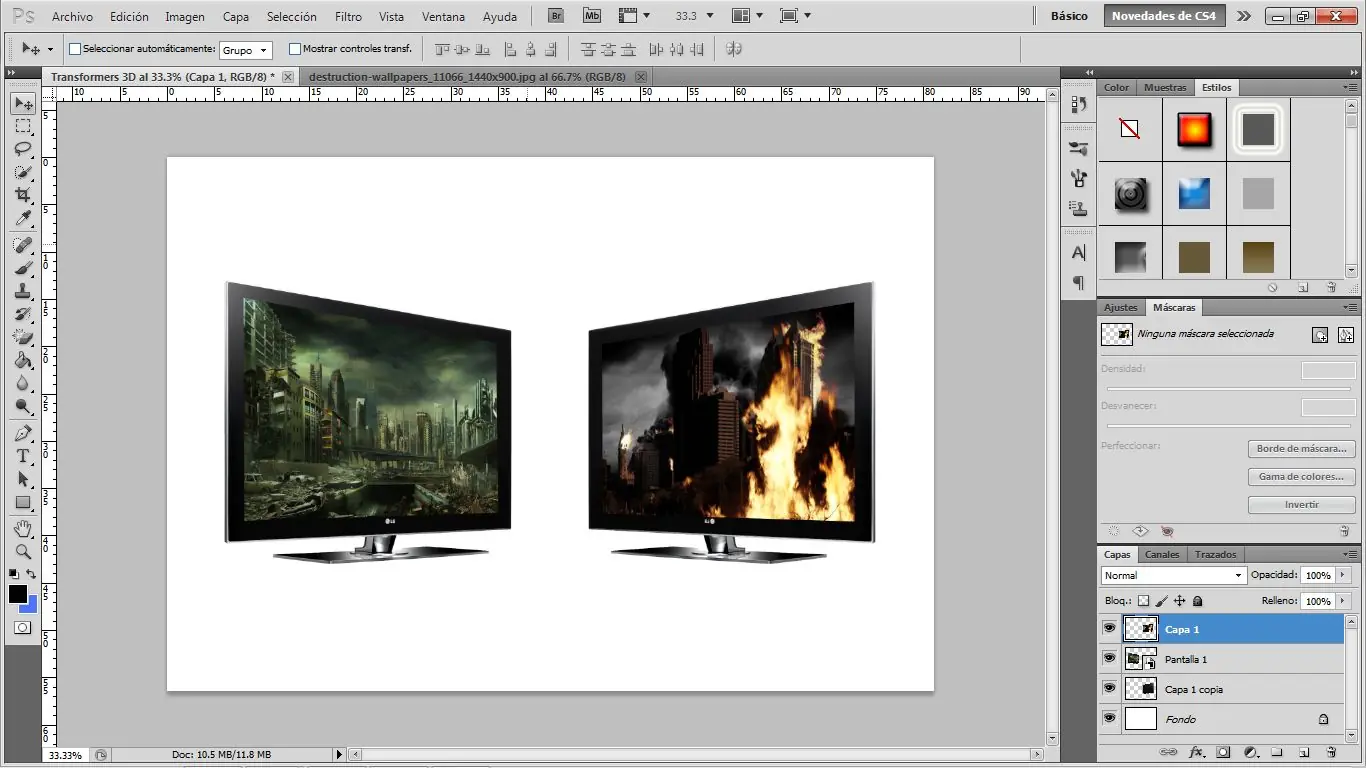Enable Seleccionar automáticamente checkbox
1366x768 pixels.
click(x=75, y=49)
